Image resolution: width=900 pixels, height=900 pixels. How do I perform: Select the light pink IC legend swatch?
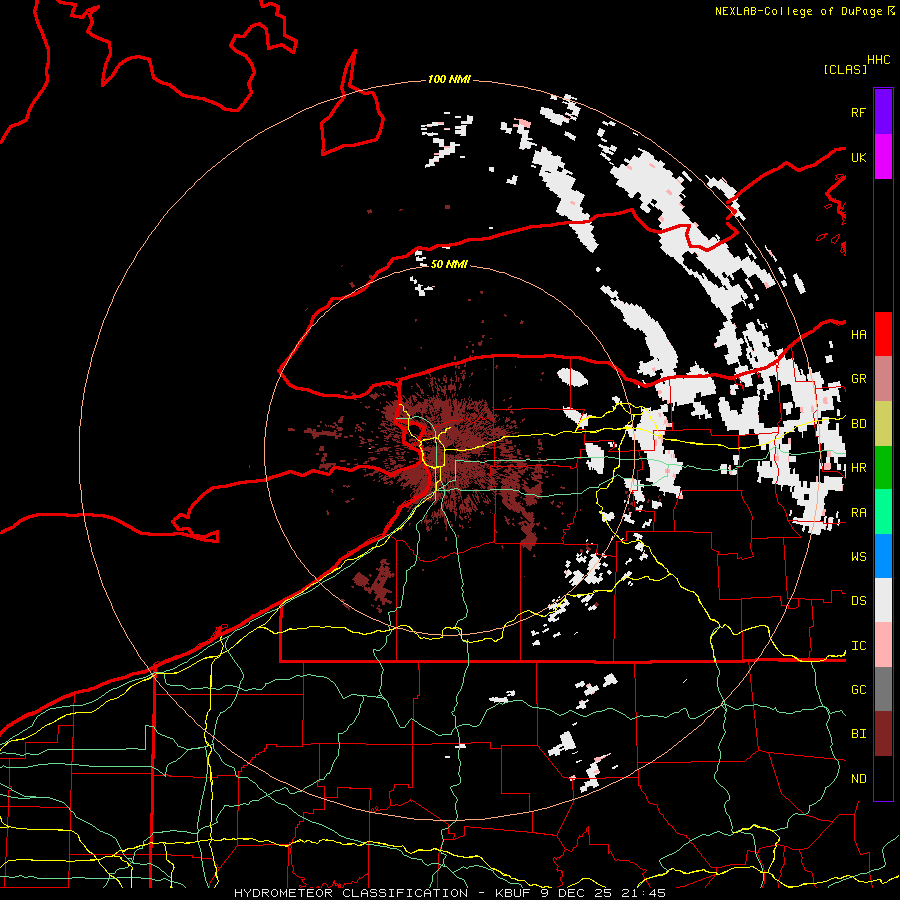[883, 645]
